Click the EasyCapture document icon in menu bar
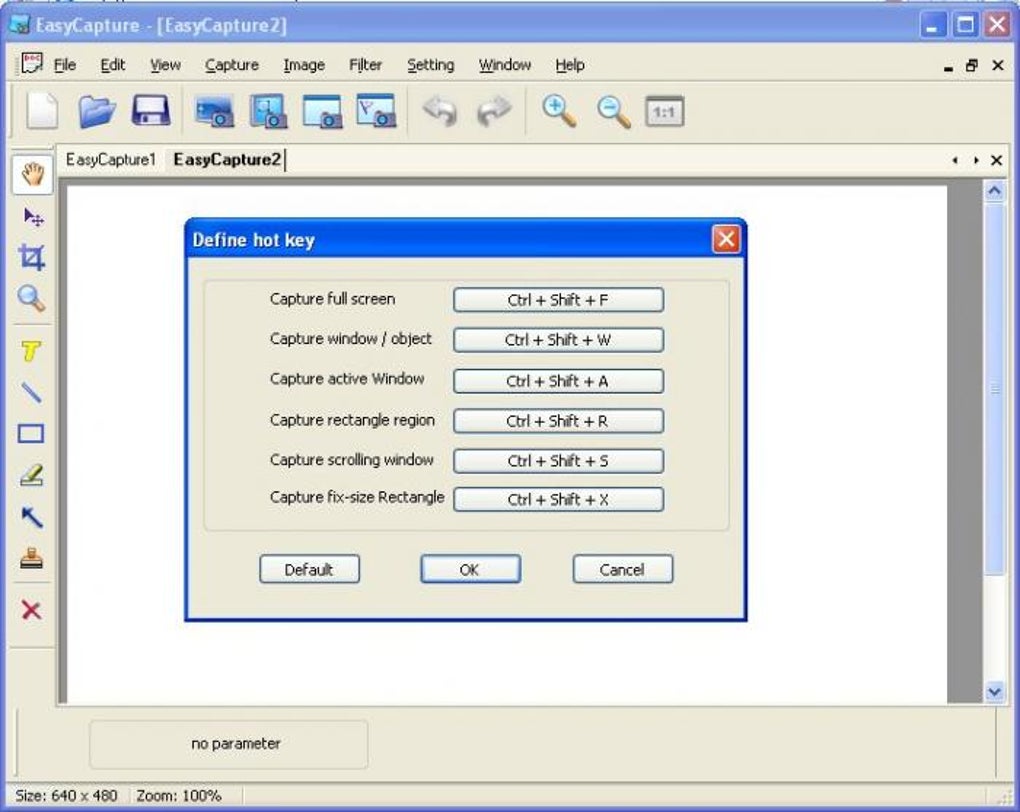1020x812 pixels. [x=31, y=63]
